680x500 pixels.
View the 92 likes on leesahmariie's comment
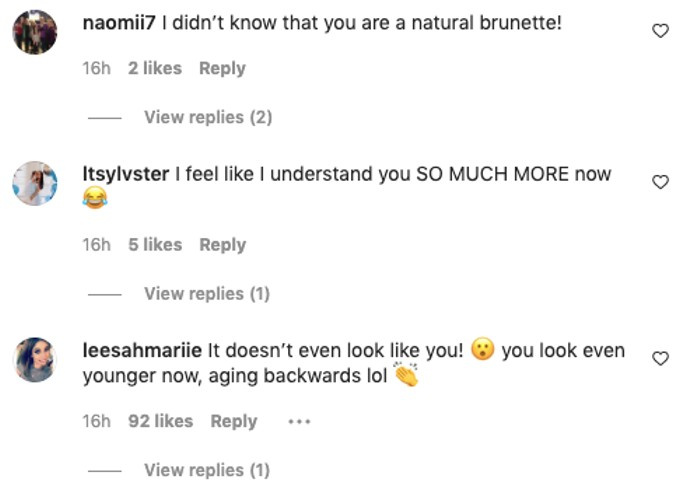(160, 422)
